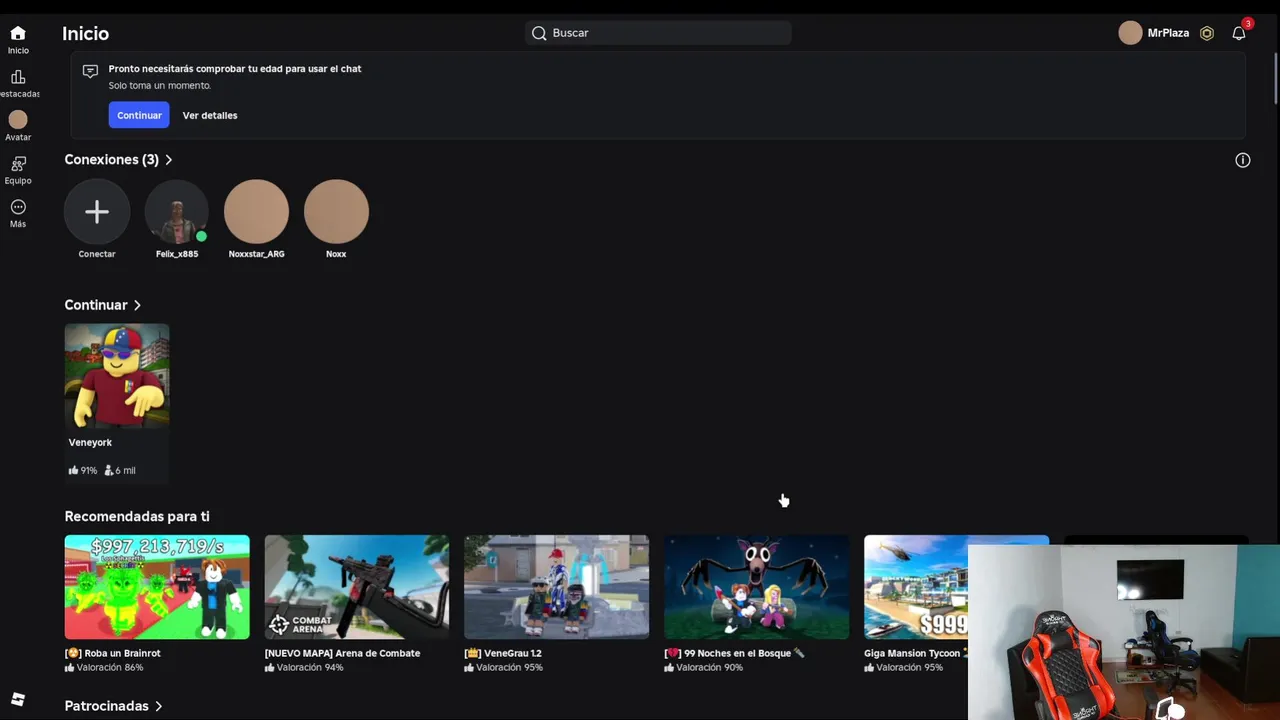
Task: Click 'Giga Mansion Tycoon' title text
Action: click(912, 653)
